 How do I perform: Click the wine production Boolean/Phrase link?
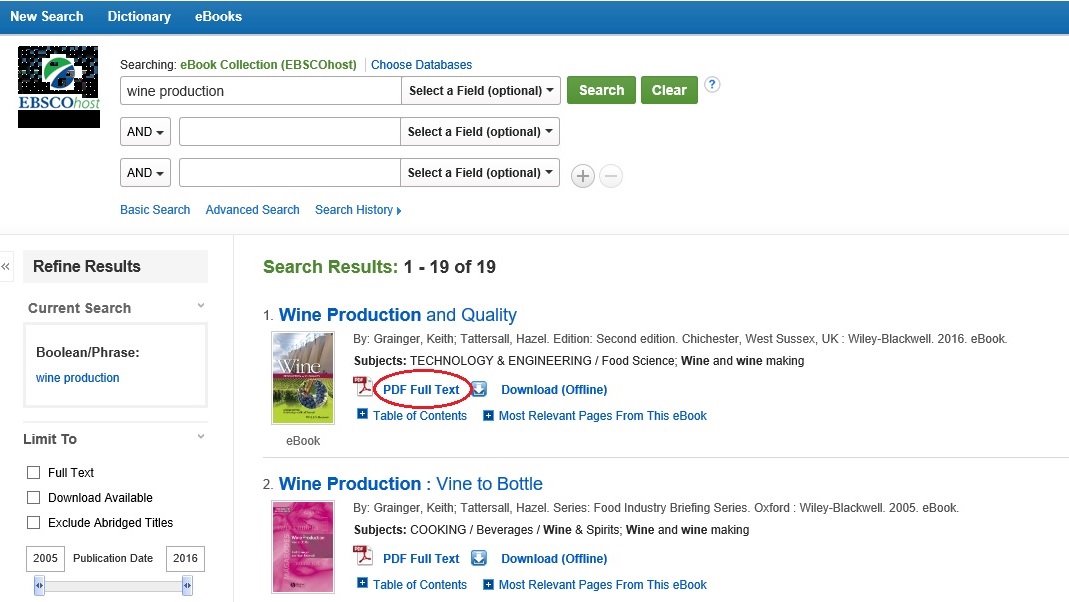78,378
